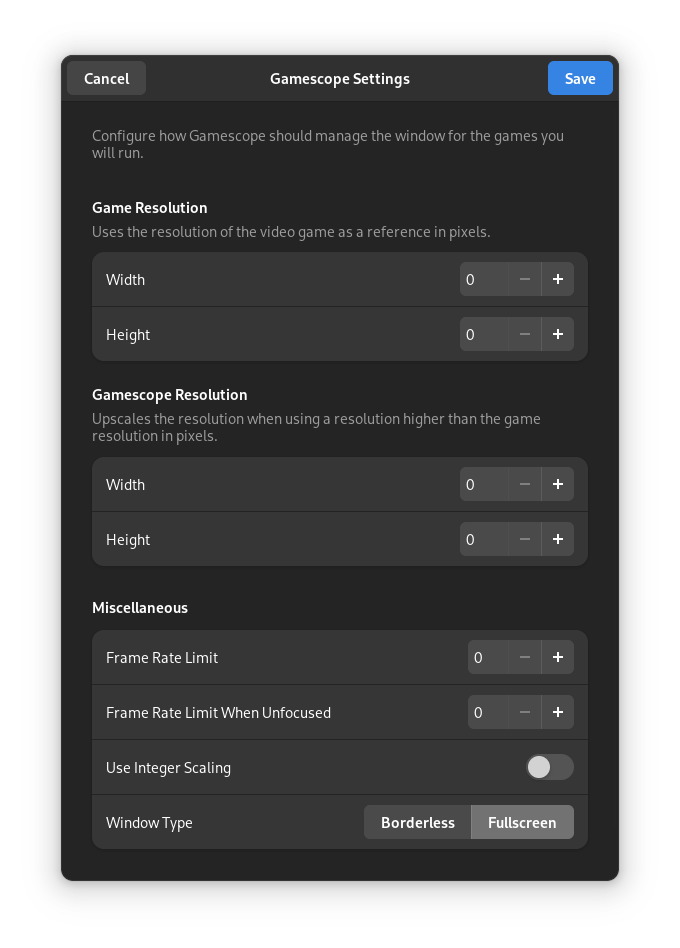Decrease Gamescope Resolution Width value

525,485
